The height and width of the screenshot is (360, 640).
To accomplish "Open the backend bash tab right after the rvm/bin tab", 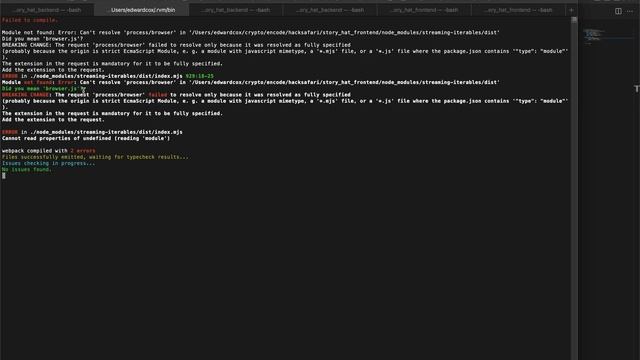I will point(236,10).
